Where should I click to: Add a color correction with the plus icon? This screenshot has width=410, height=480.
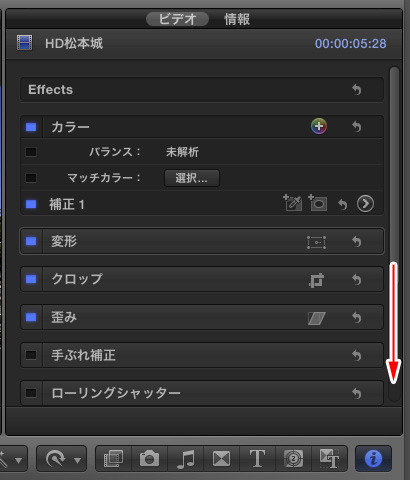pyautogui.click(x=319, y=126)
